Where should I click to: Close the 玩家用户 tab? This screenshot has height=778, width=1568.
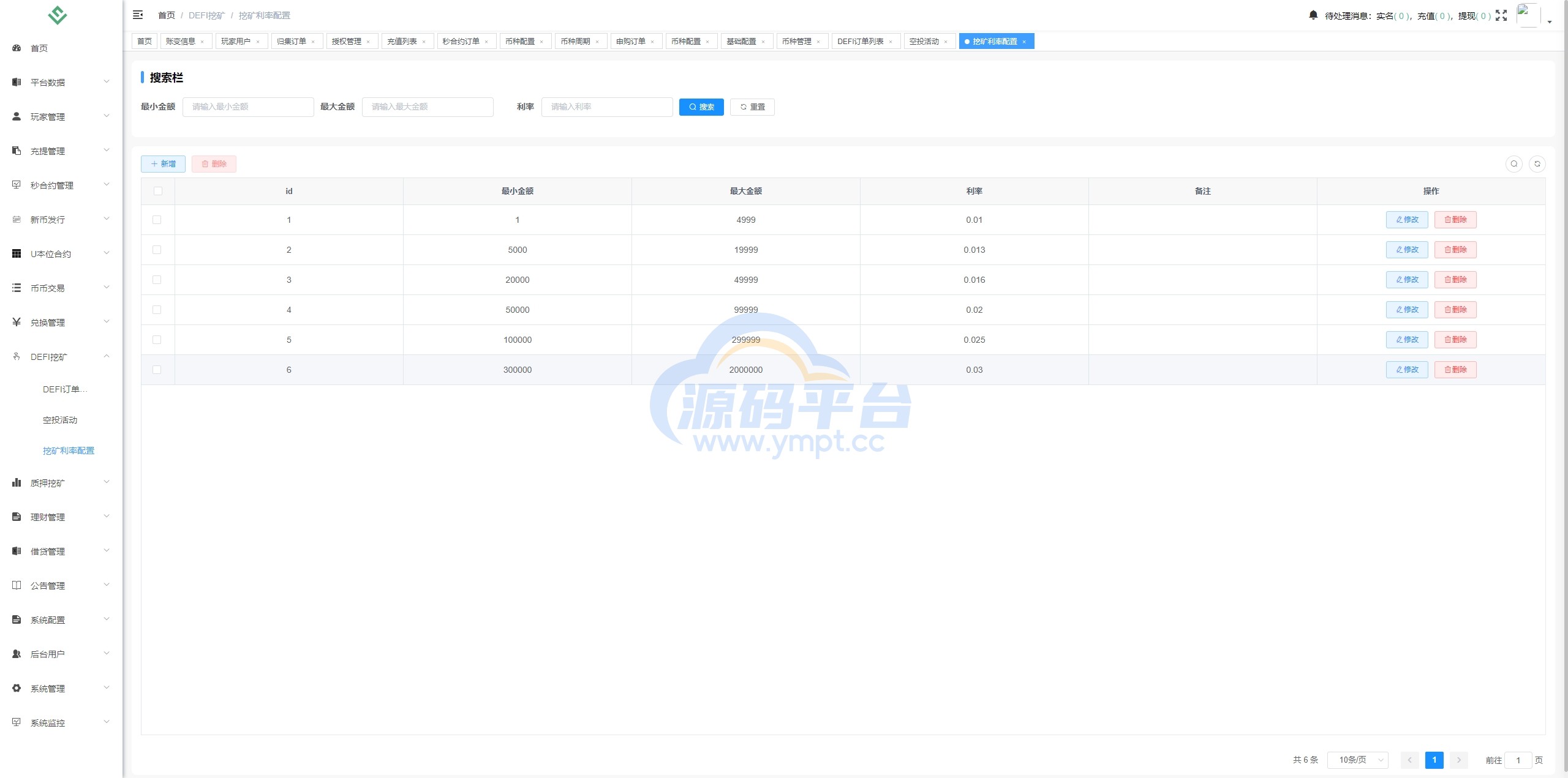tap(258, 42)
